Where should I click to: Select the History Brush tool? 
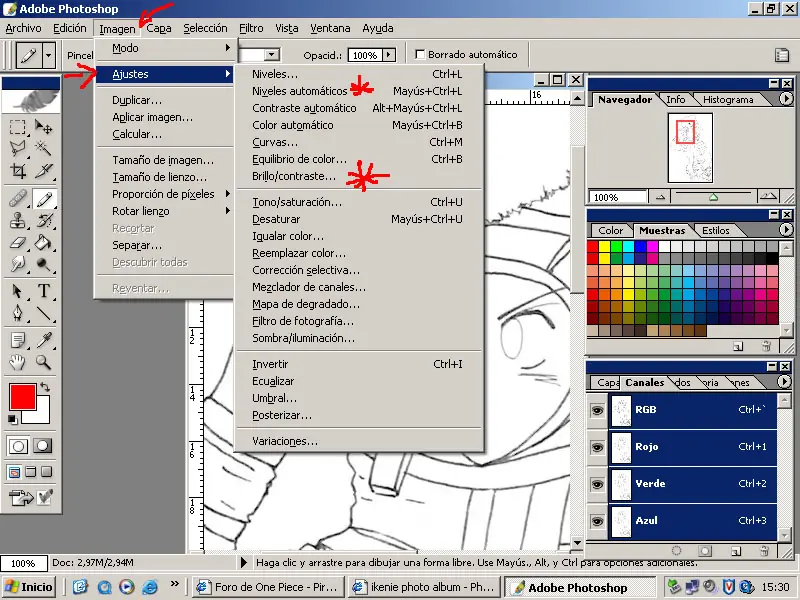(44, 220)
